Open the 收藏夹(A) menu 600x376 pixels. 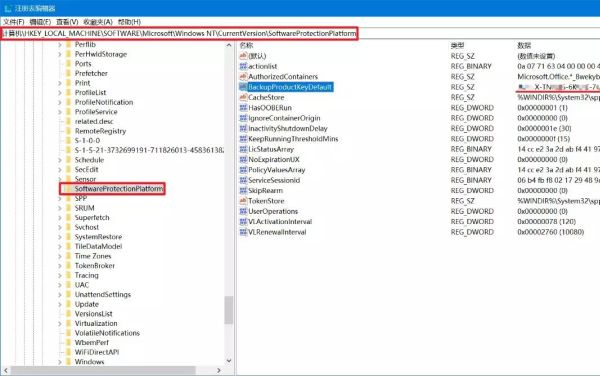click(x=98, y=22)
